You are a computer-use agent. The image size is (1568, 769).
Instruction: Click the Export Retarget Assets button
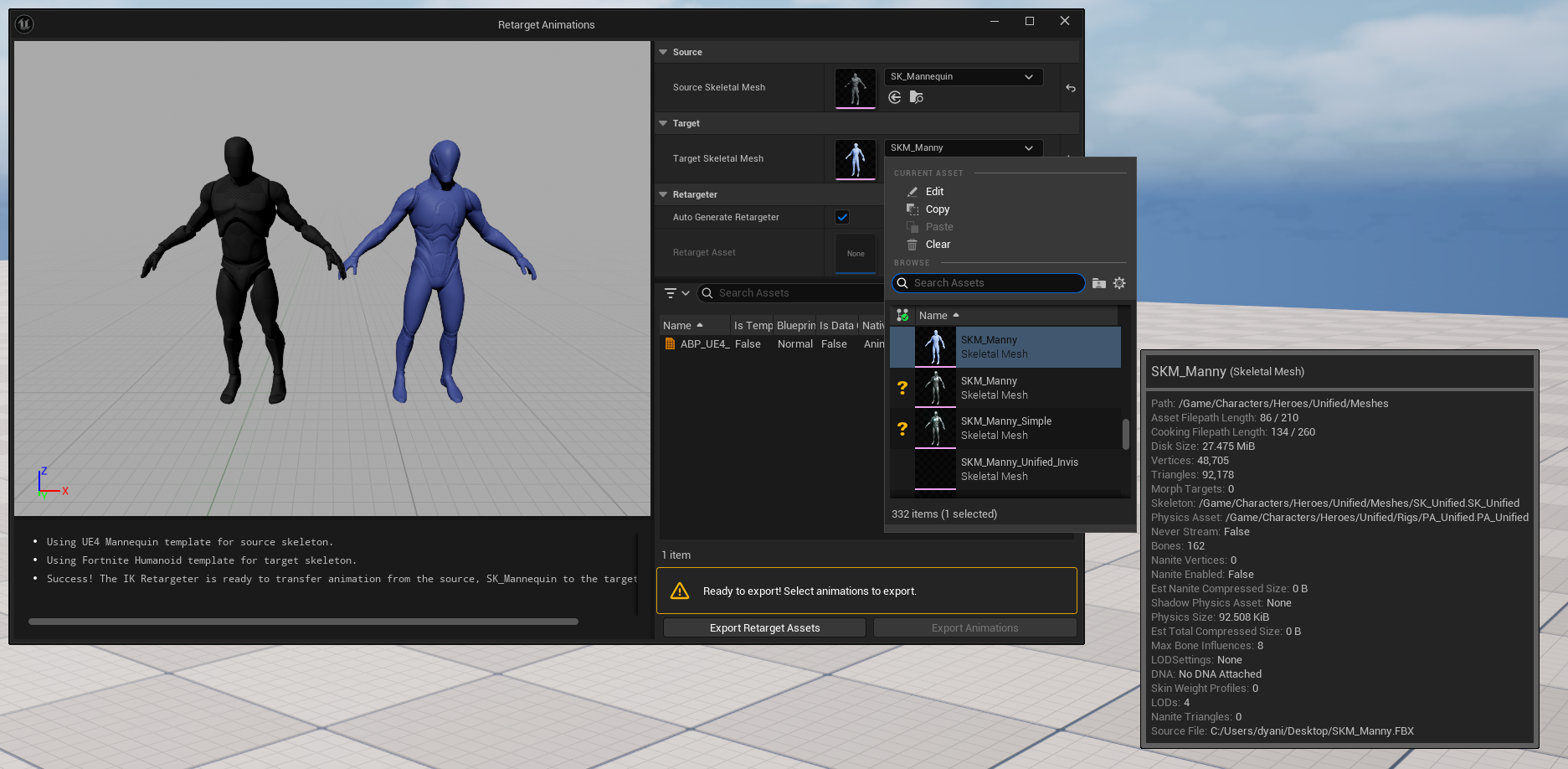764,628
